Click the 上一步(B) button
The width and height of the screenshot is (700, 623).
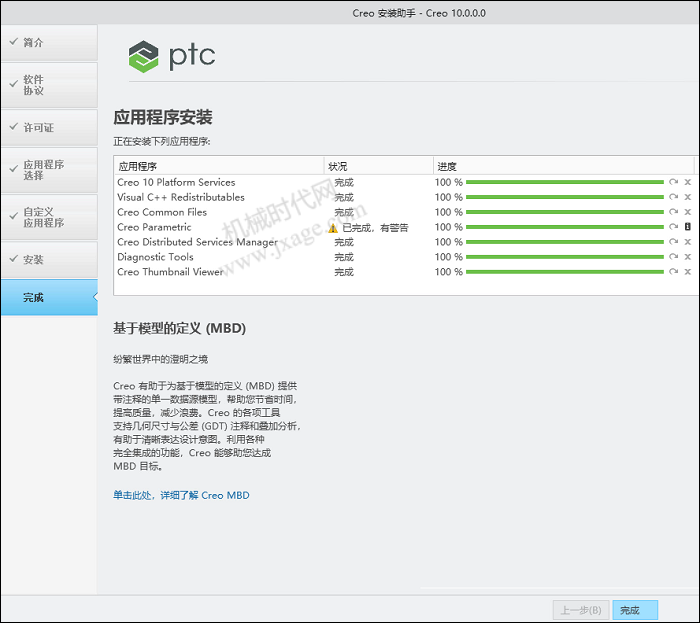pyautogui.click(x=581, y=610)
